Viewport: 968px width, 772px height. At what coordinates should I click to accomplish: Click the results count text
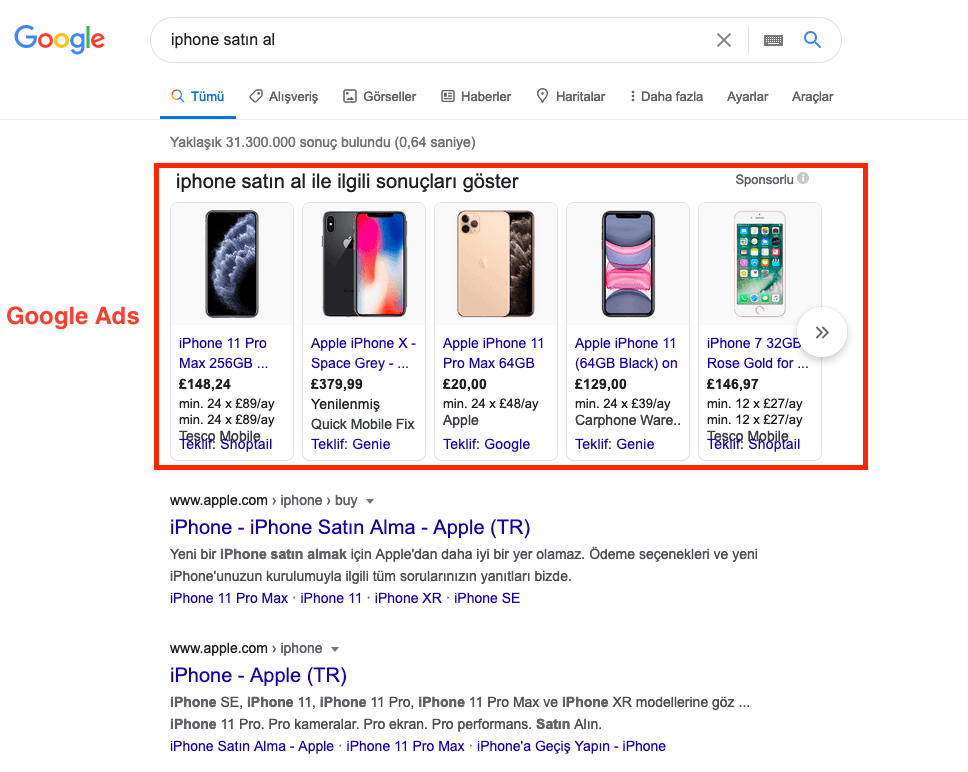tap(323, 143)
